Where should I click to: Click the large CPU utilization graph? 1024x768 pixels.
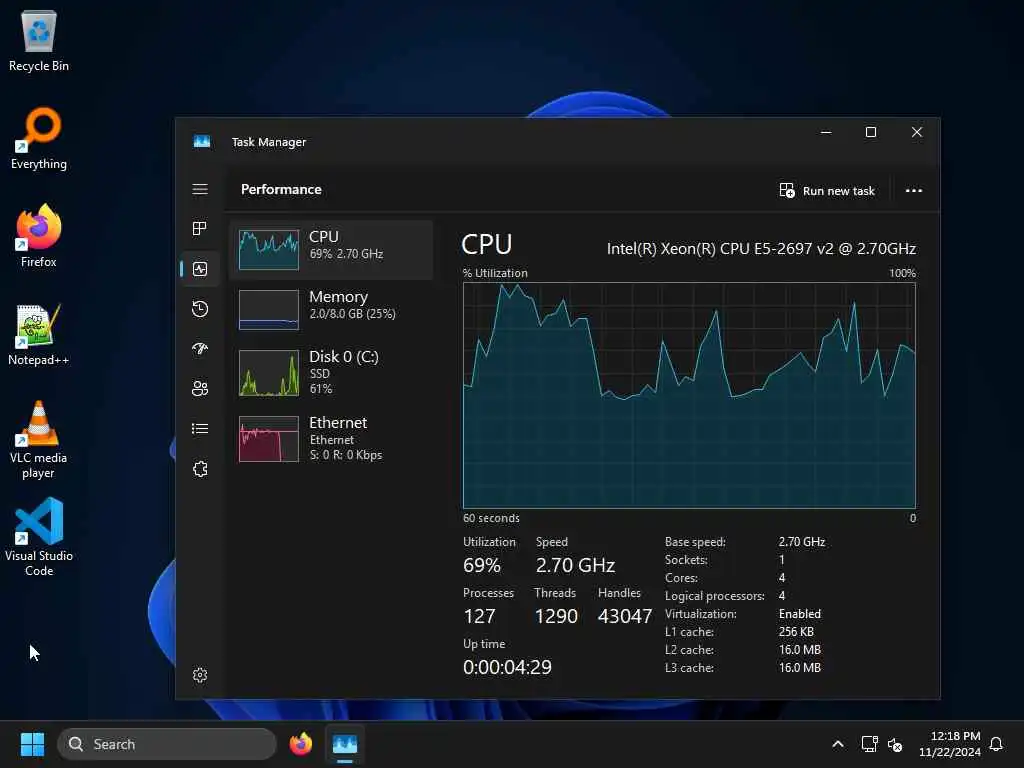click(x=689, y=395)
